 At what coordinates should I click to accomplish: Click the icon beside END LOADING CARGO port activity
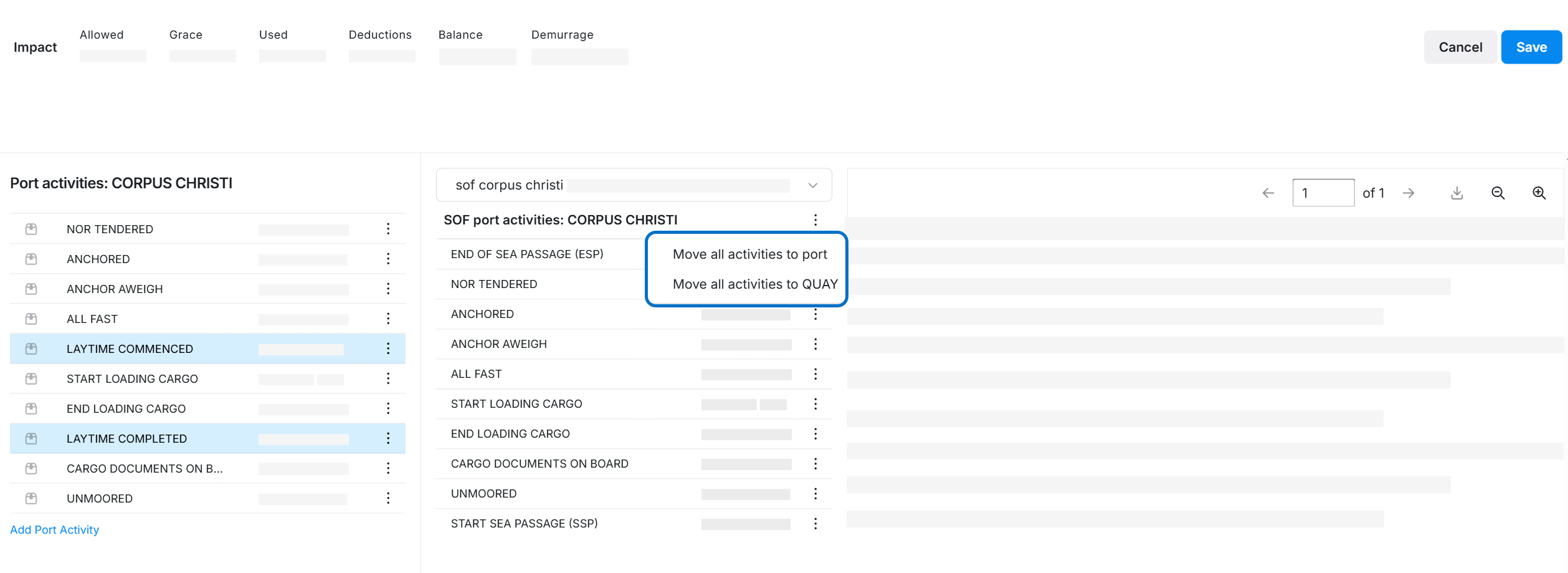coord(31,408)
